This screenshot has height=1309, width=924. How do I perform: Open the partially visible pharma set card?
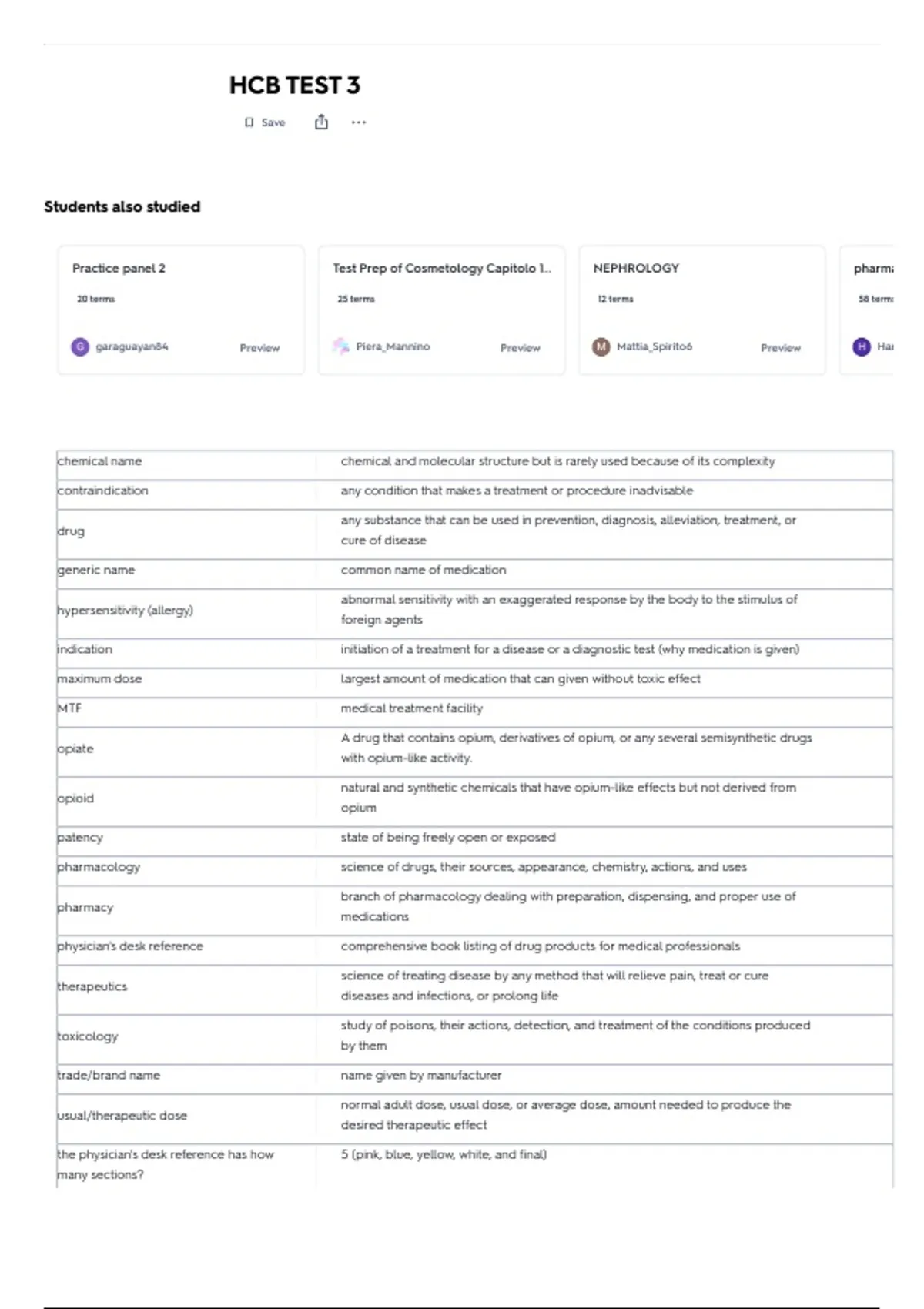tap(867, 310)
